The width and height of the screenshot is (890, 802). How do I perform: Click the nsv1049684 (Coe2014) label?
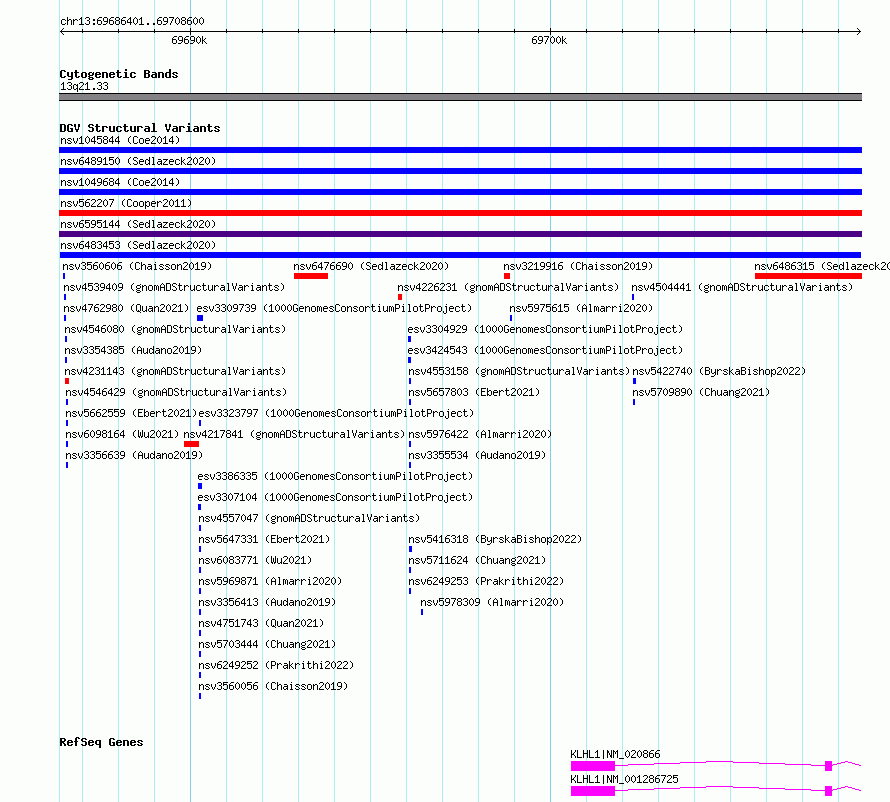[x=120, y=182]
